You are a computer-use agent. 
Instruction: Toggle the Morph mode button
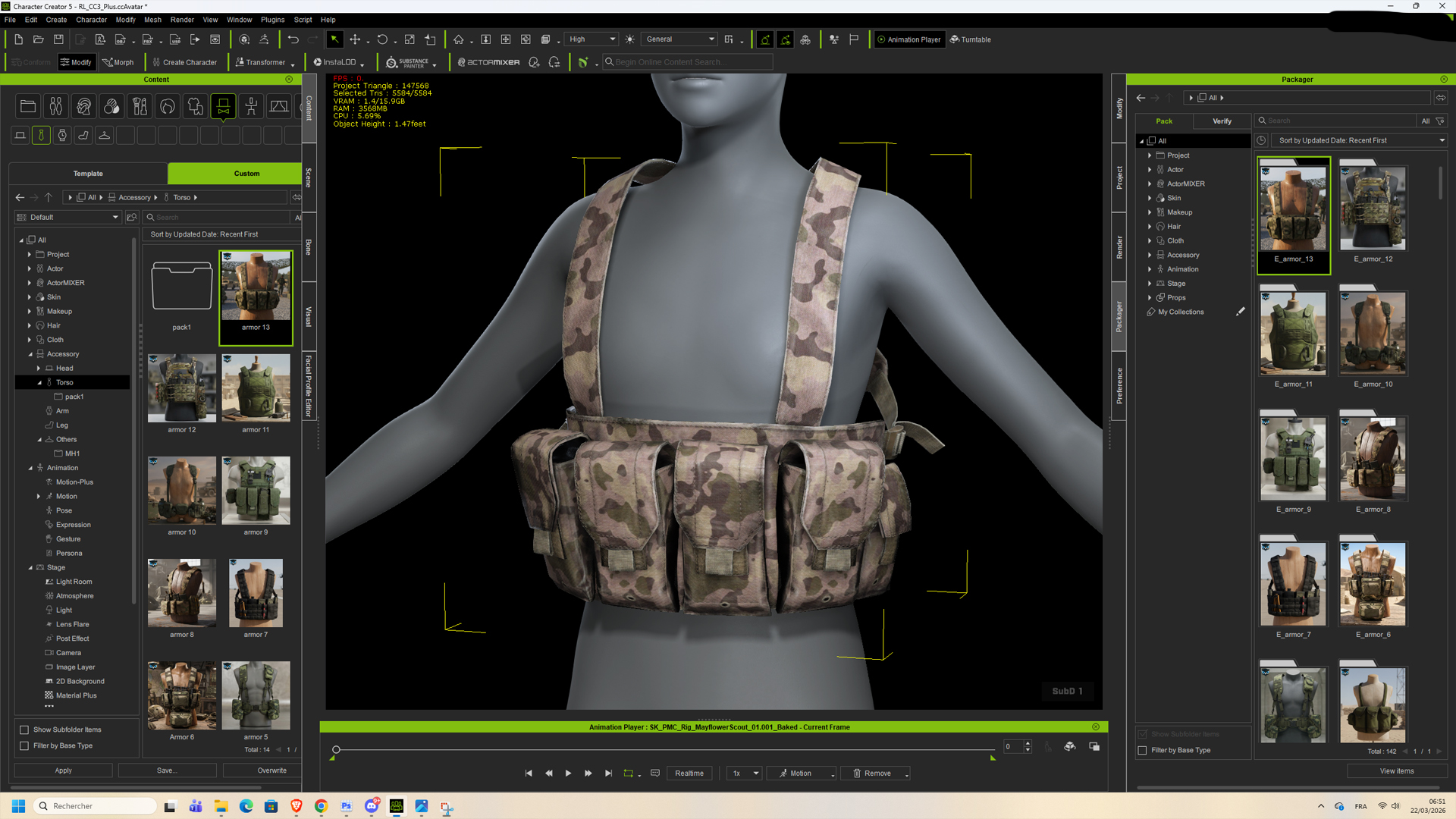coord(118,62)
